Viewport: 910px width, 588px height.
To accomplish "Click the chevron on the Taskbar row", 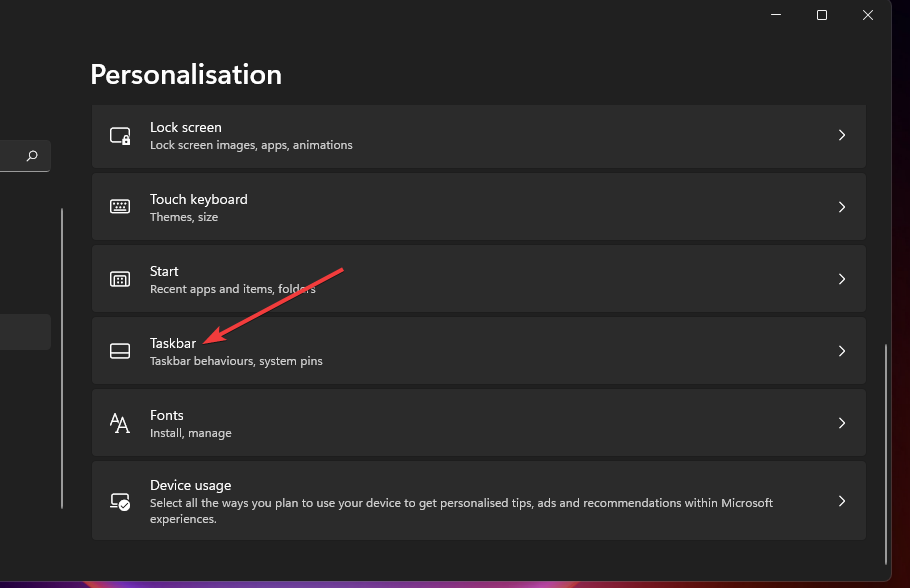I will [842, 351].
